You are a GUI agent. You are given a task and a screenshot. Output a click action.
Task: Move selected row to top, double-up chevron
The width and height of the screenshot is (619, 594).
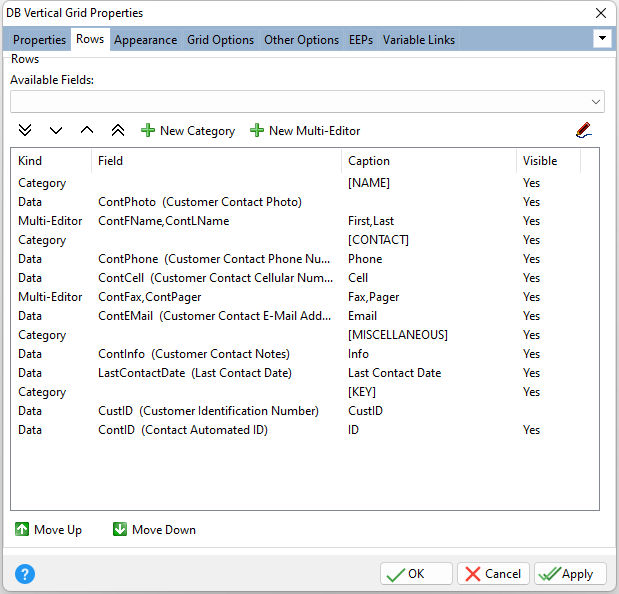(118, 130)
